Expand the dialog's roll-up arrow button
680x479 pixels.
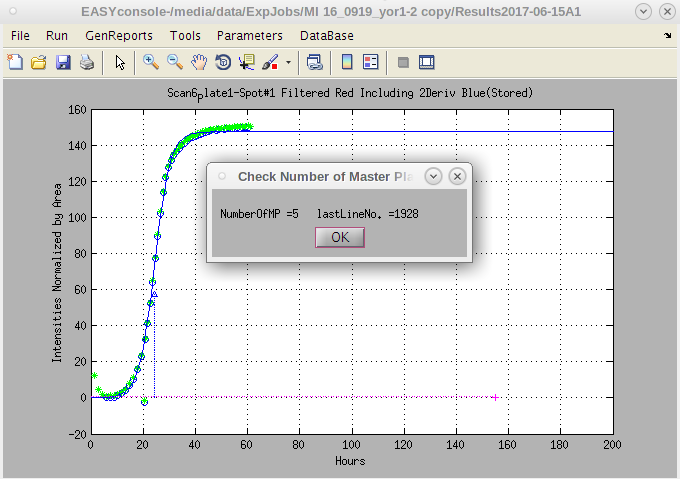(433, 176)
